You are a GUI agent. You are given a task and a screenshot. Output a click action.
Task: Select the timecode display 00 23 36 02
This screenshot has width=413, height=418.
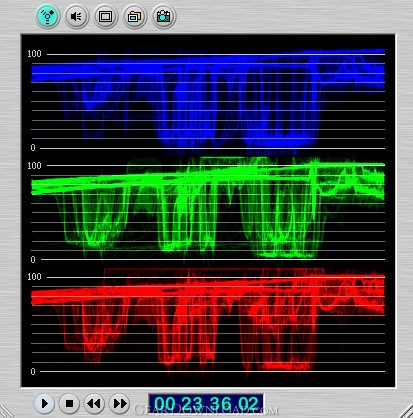tap(206, 403)
